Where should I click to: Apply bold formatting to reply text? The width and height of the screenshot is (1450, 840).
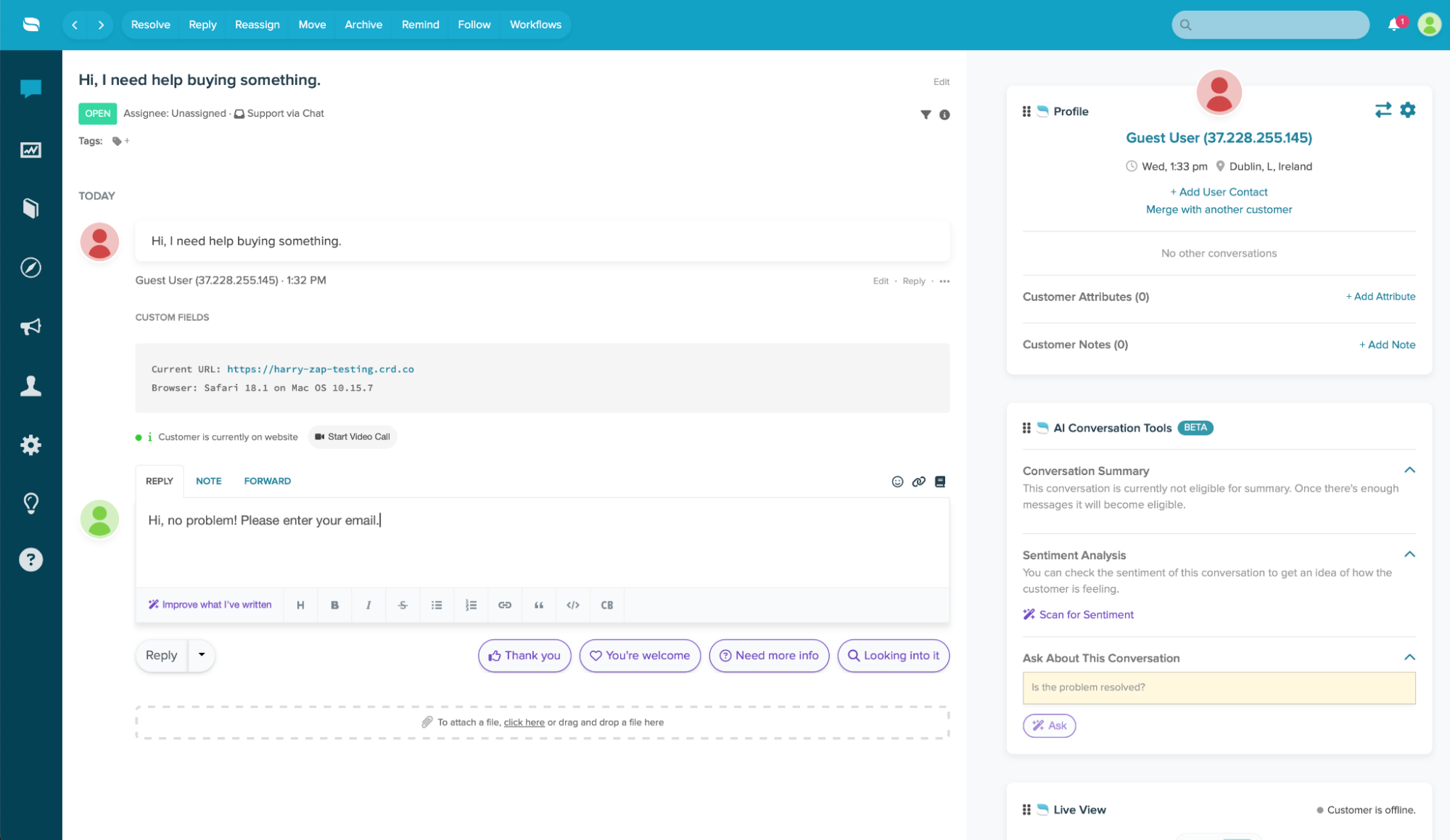click(x=334, y=604)
